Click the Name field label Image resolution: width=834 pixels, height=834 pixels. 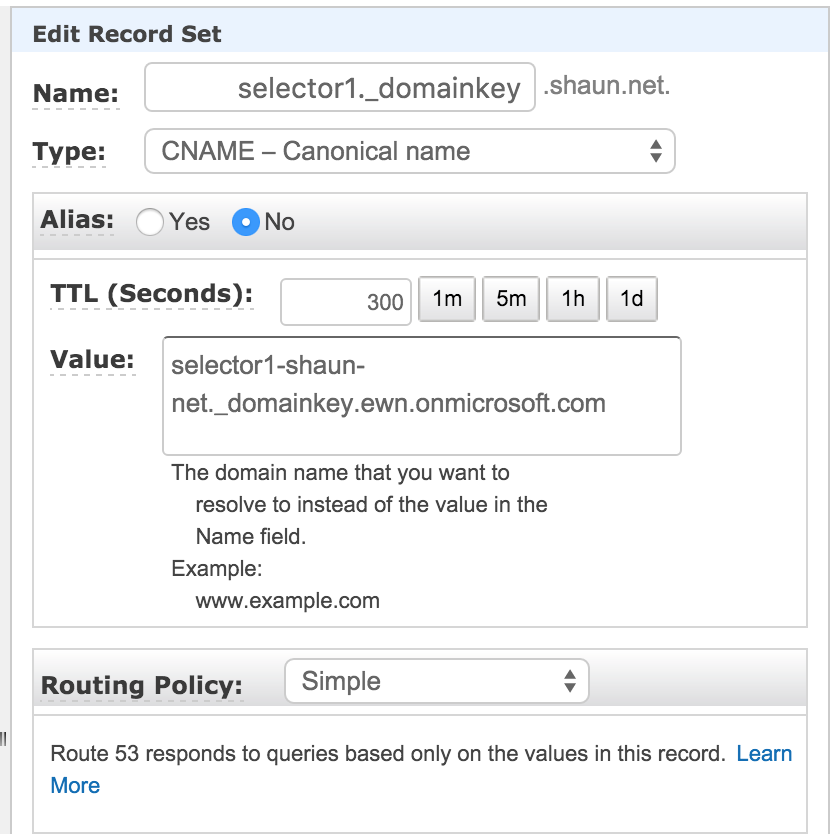76,94
